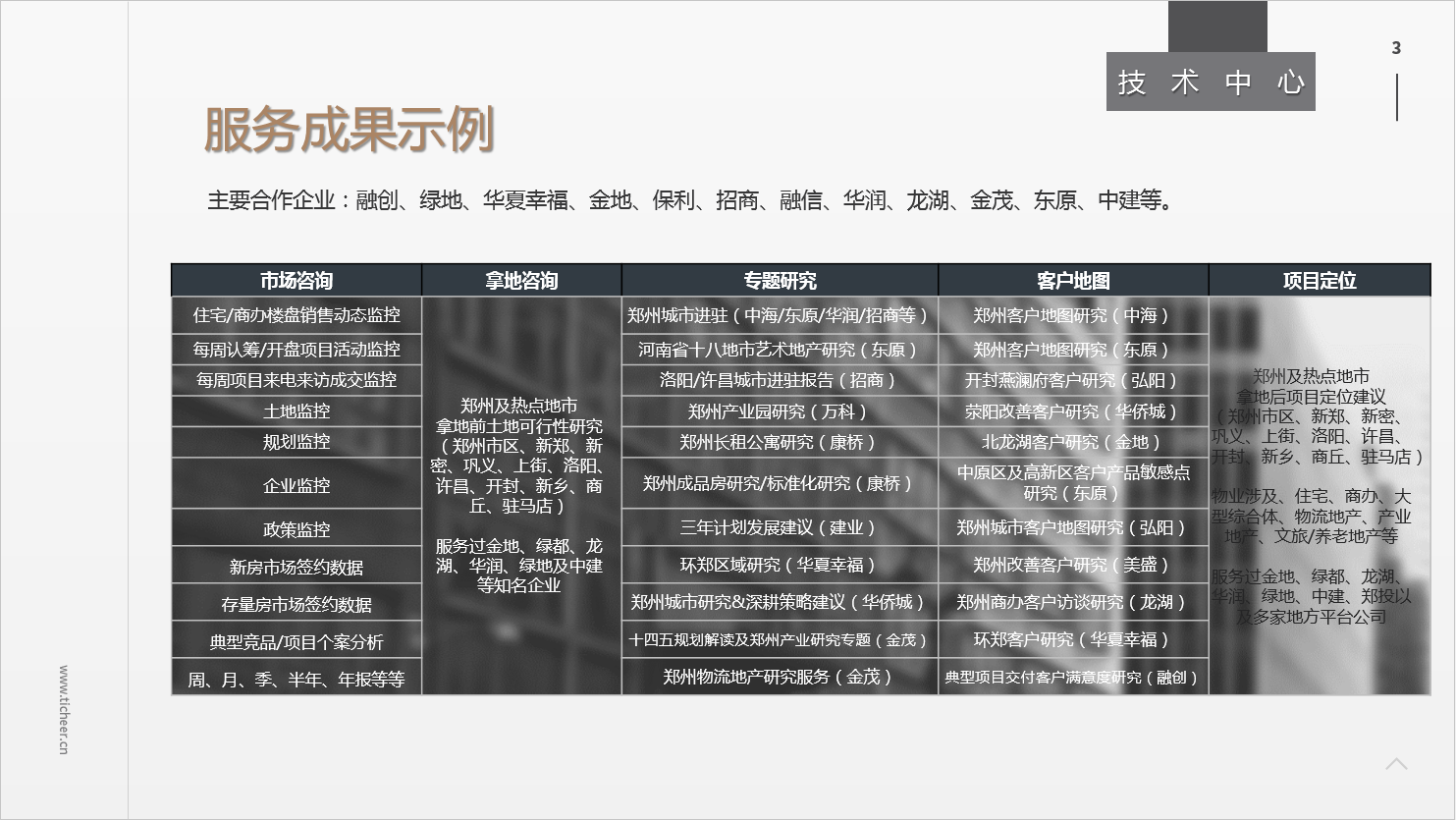Click the 郑州城市研究&深耕策略建议 cell
This screenshot has height=820, width=1456.
click(x=780, y=602)
